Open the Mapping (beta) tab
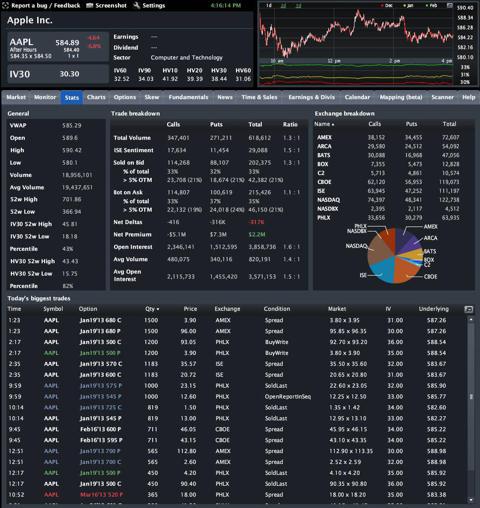Viewport: 480px width, 508px height. [401, 97]
